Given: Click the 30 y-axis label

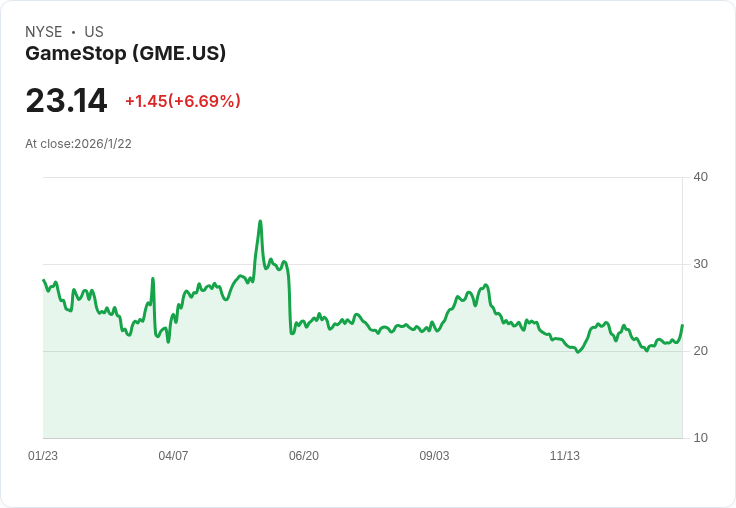Looking at the screenshot, I should pos(700,264).
